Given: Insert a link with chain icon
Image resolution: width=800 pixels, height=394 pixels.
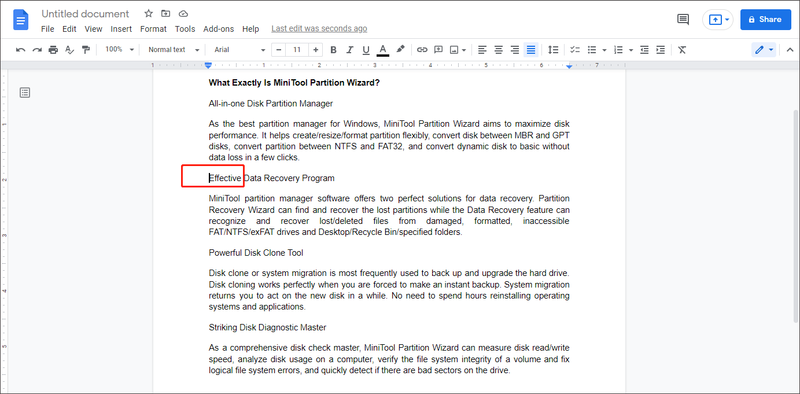Looking at the screenshot, I should [422, 50].
